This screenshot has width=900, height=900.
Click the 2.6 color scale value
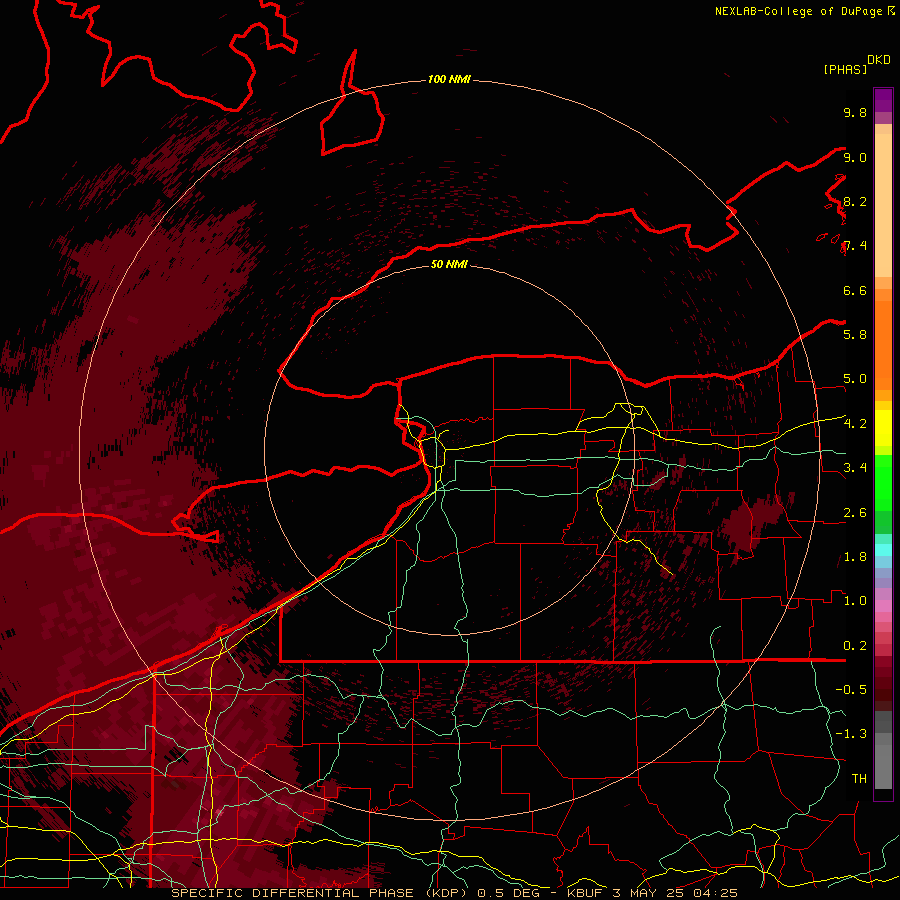point(855,512)
